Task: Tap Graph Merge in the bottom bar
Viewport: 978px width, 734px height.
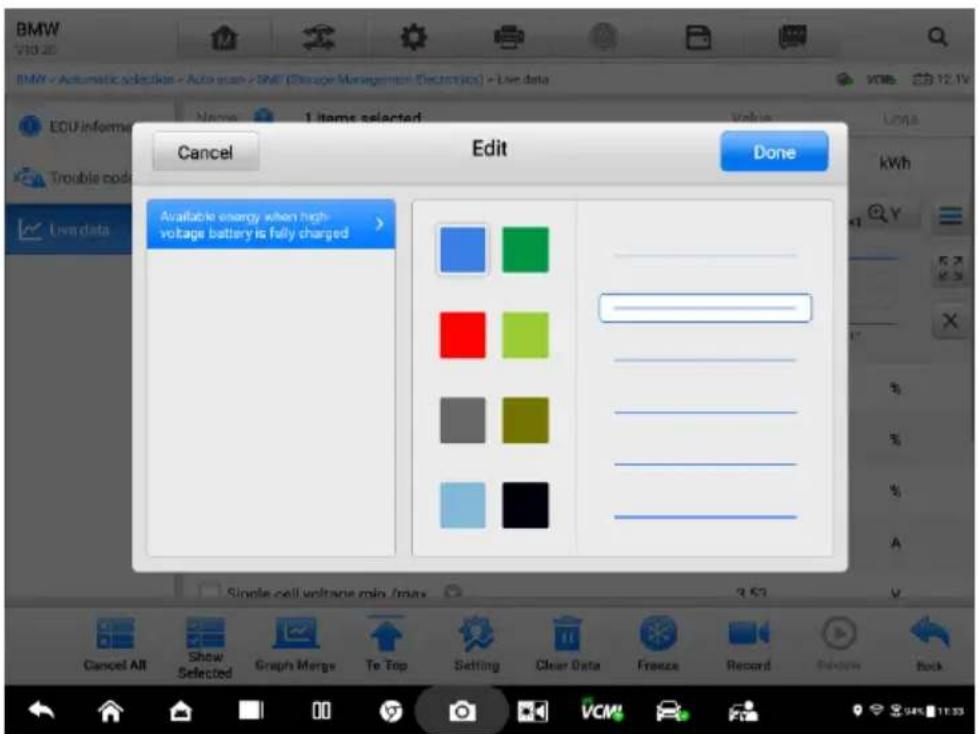Action: (x=296, y=645)
